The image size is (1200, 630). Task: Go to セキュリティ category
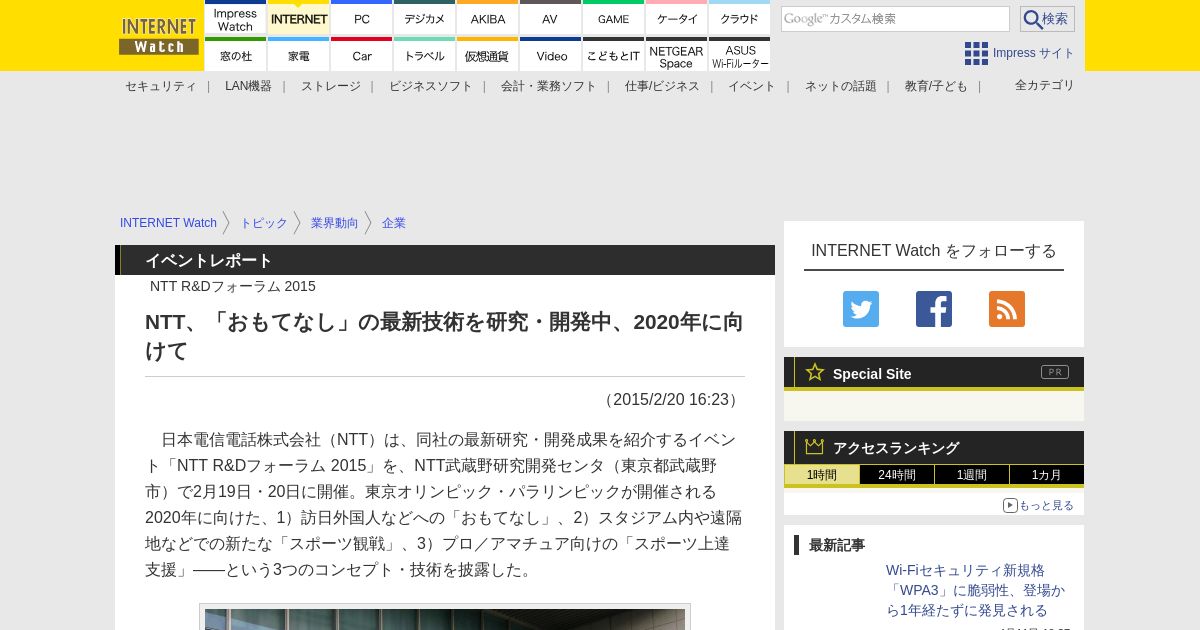point(161,86)
